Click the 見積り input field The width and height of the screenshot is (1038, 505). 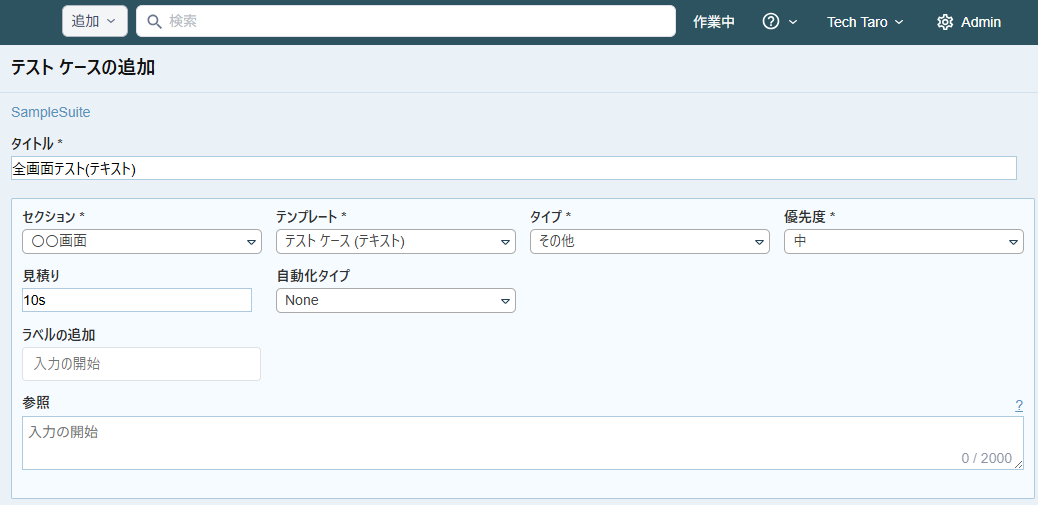pos(137,300)
